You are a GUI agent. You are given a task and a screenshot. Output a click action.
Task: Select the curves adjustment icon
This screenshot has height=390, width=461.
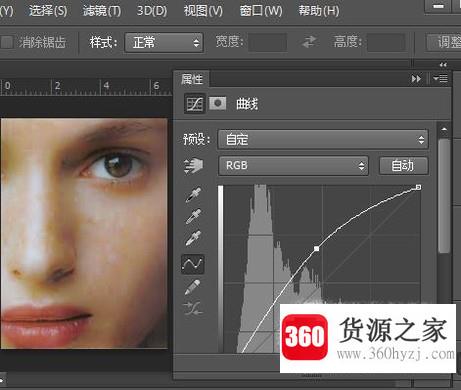click(x=194, y=104)
